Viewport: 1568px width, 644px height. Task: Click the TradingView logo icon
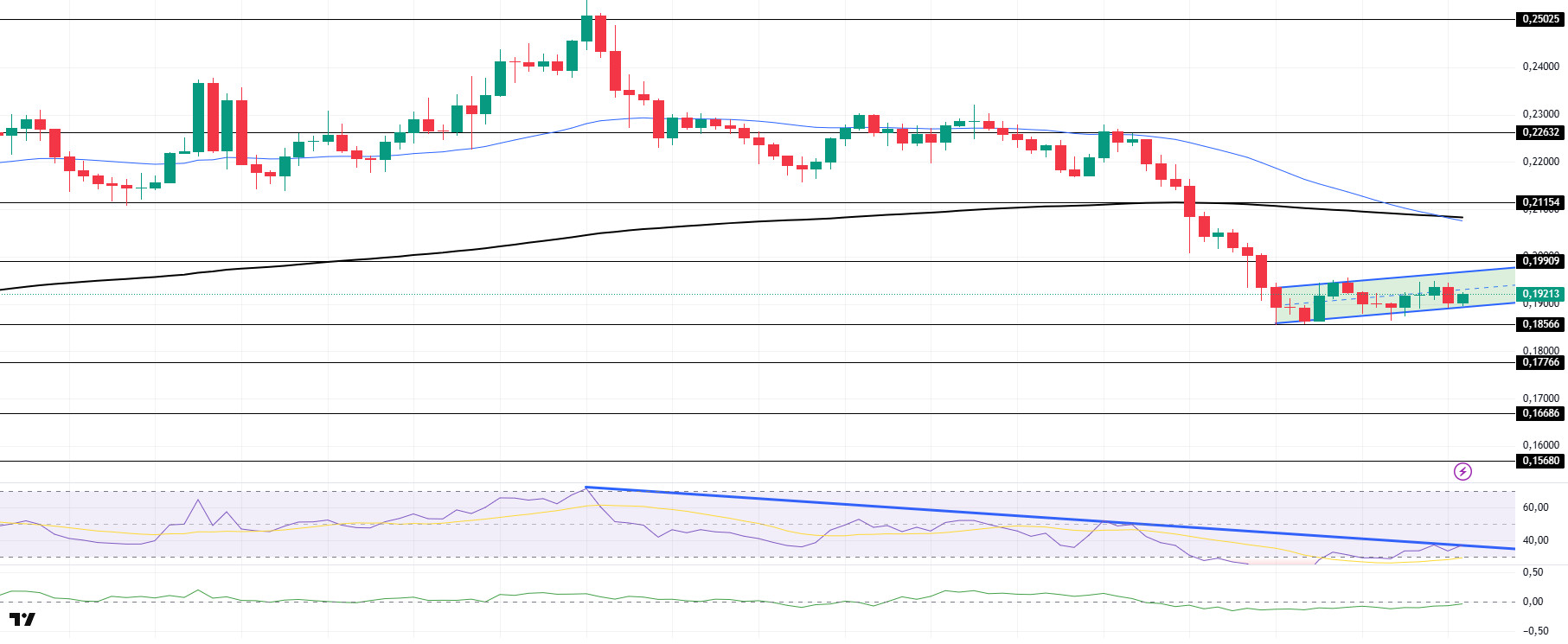click(22, 619)
